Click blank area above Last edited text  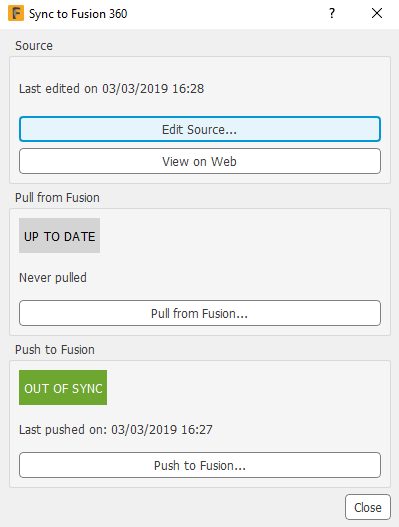pyautogui.click(x=200, y=69)
